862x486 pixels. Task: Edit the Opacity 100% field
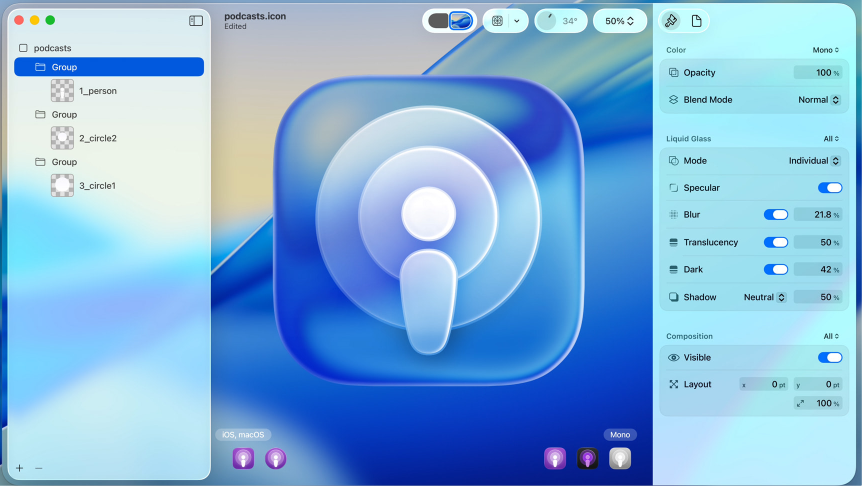pos(817,73)
